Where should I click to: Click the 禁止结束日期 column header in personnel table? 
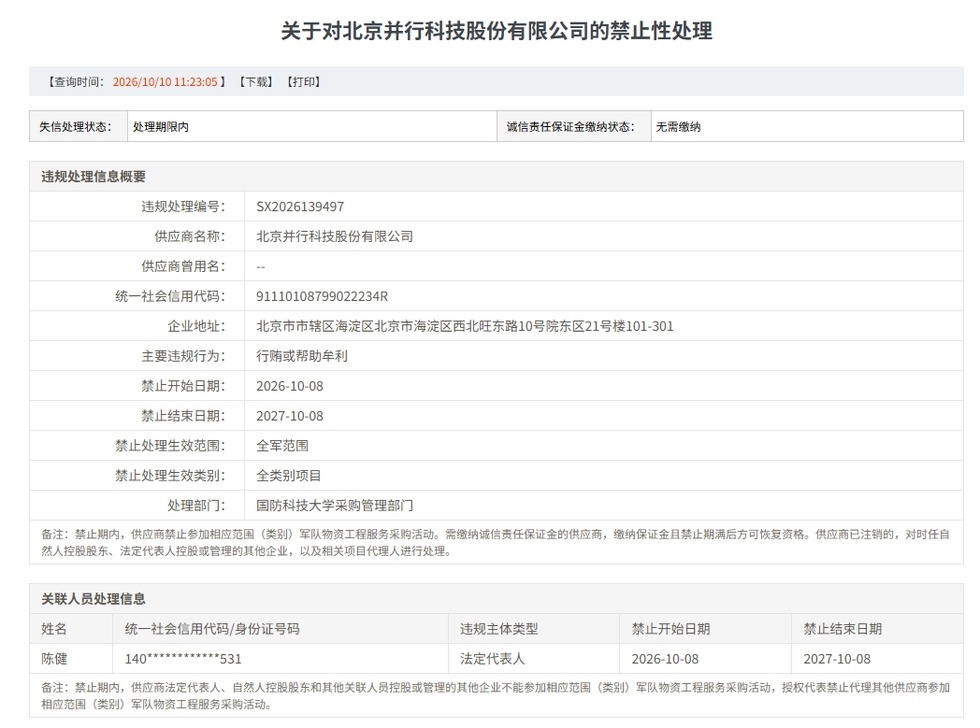click(x=842, y=629)
